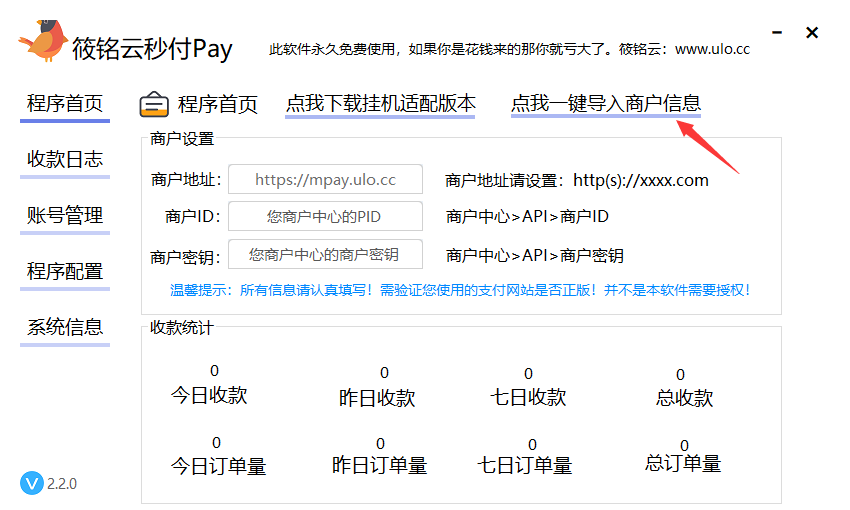Viewport: 850px width, 510px height.
Task: Click the 2.2.0 version number
Action: (62, 483)
